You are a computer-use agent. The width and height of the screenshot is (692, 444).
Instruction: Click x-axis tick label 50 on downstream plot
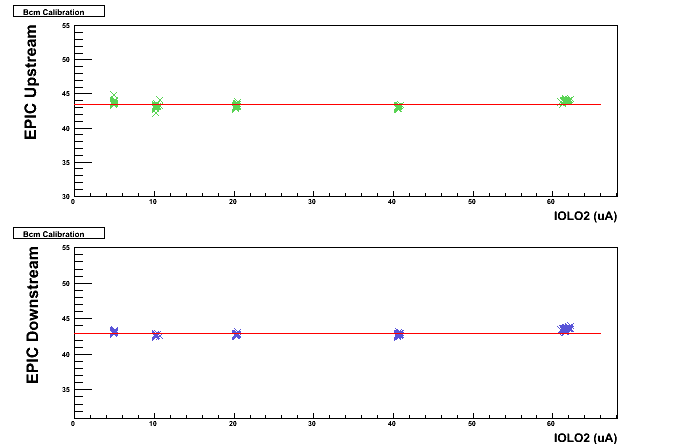click(x=472, y=424)
